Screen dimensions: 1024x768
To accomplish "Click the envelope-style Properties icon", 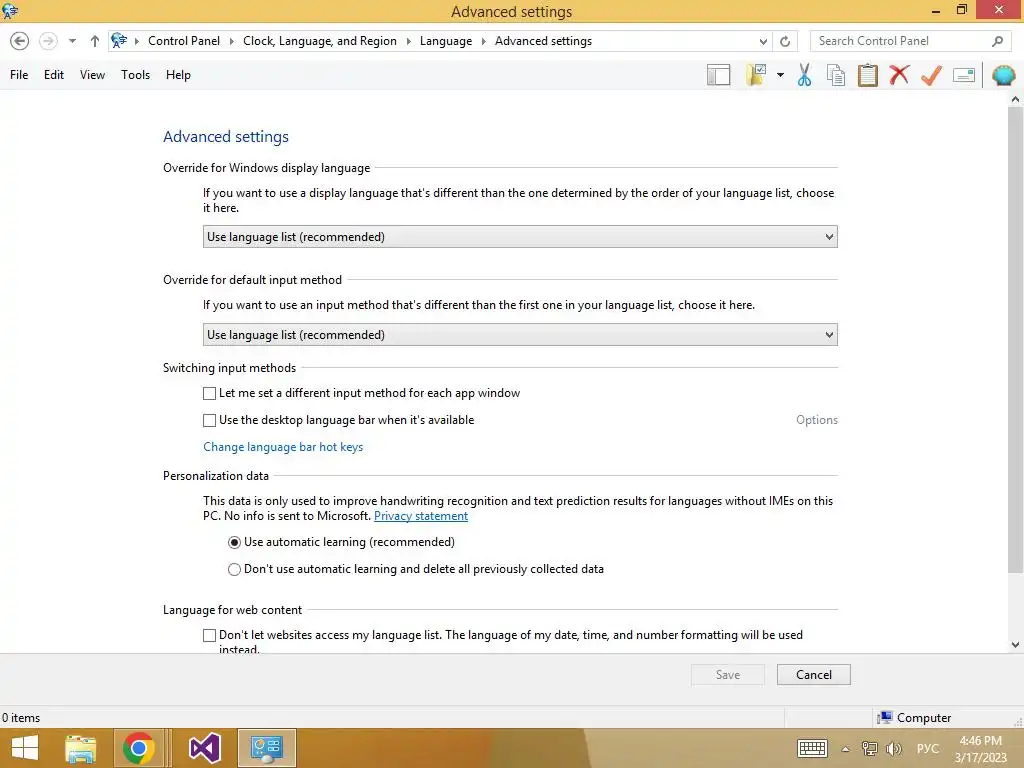I will click(964, 75).
